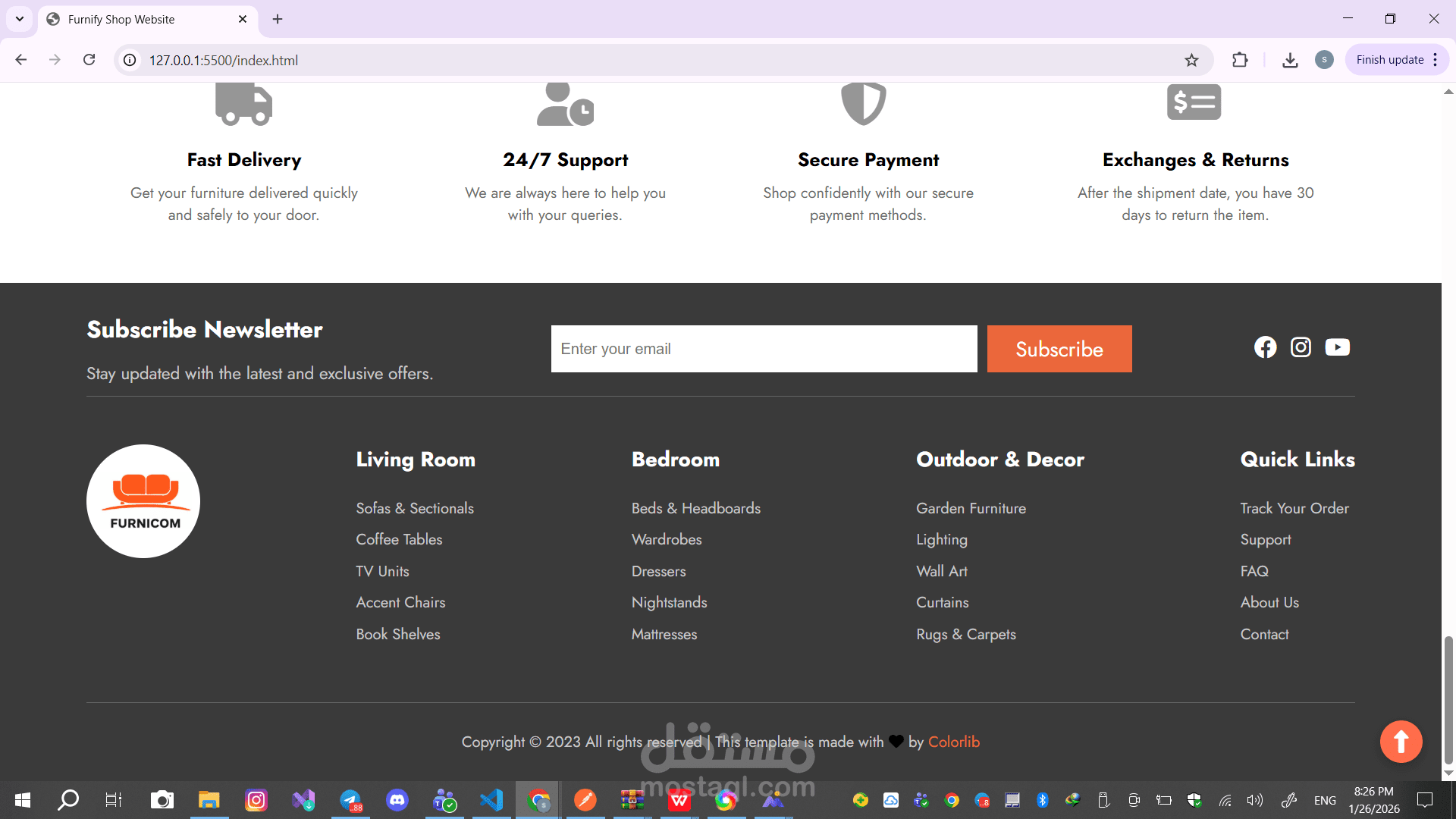Open the YouTube social icon
The width and height of the screenshot is (1456, 819).
[x=1337, y=347]
